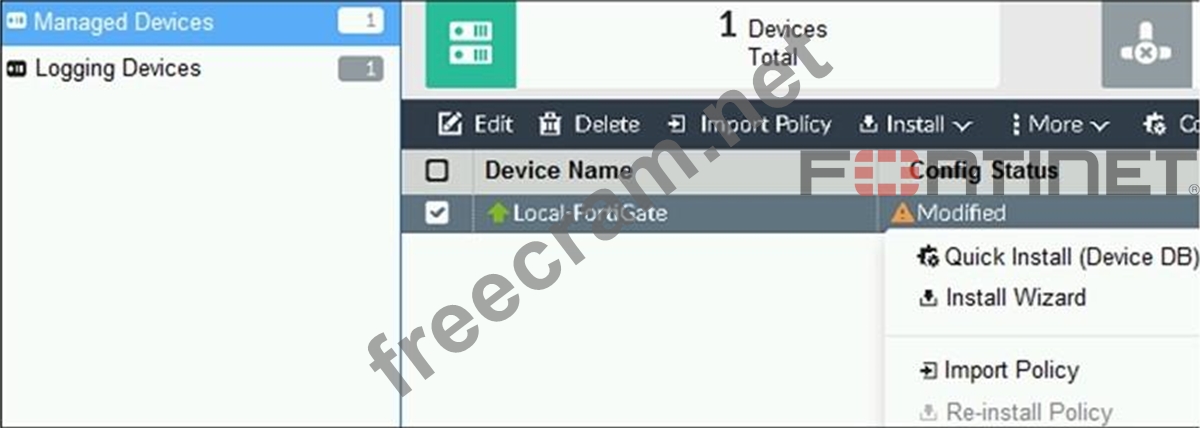Open the Install dropdown menu

[915, 125]
